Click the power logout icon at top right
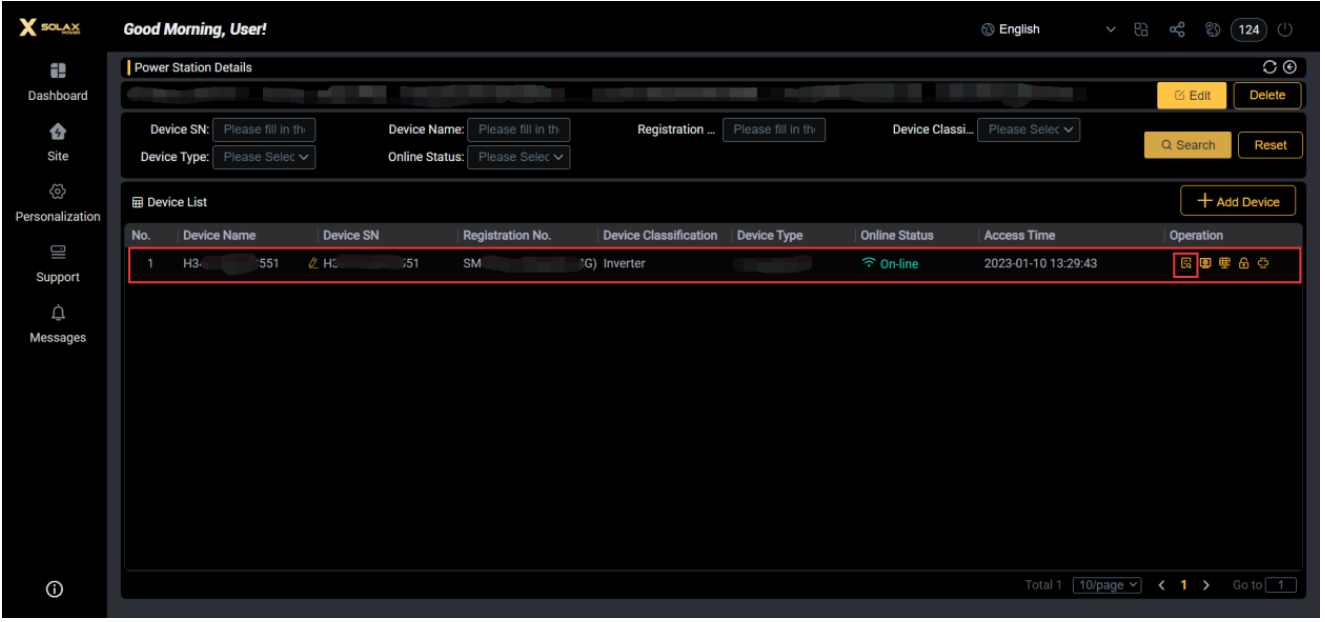This screenshot has height=622, width=1325. point(1286,30)
